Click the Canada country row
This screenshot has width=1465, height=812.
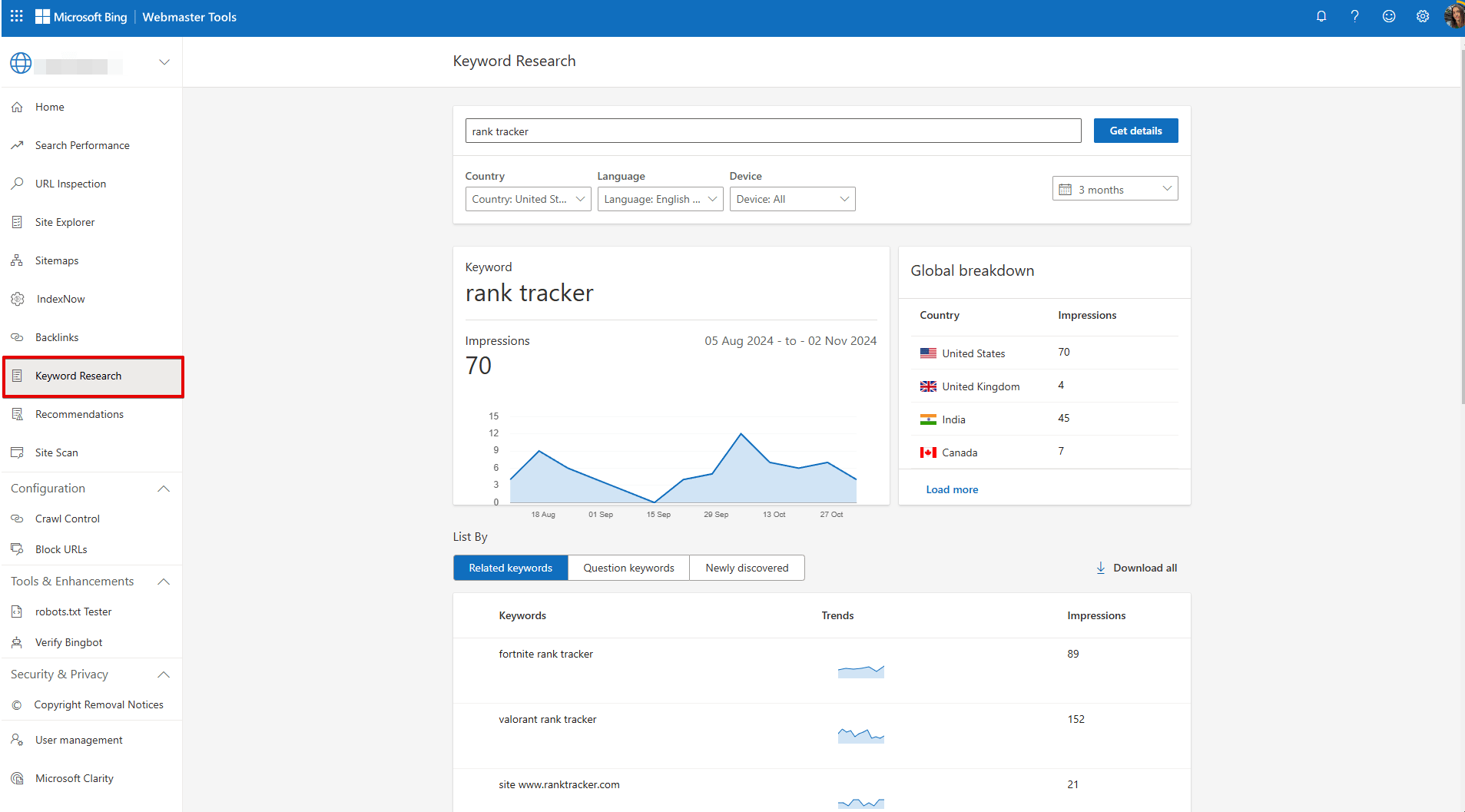pyautogui.click(x=1044, y=452)
